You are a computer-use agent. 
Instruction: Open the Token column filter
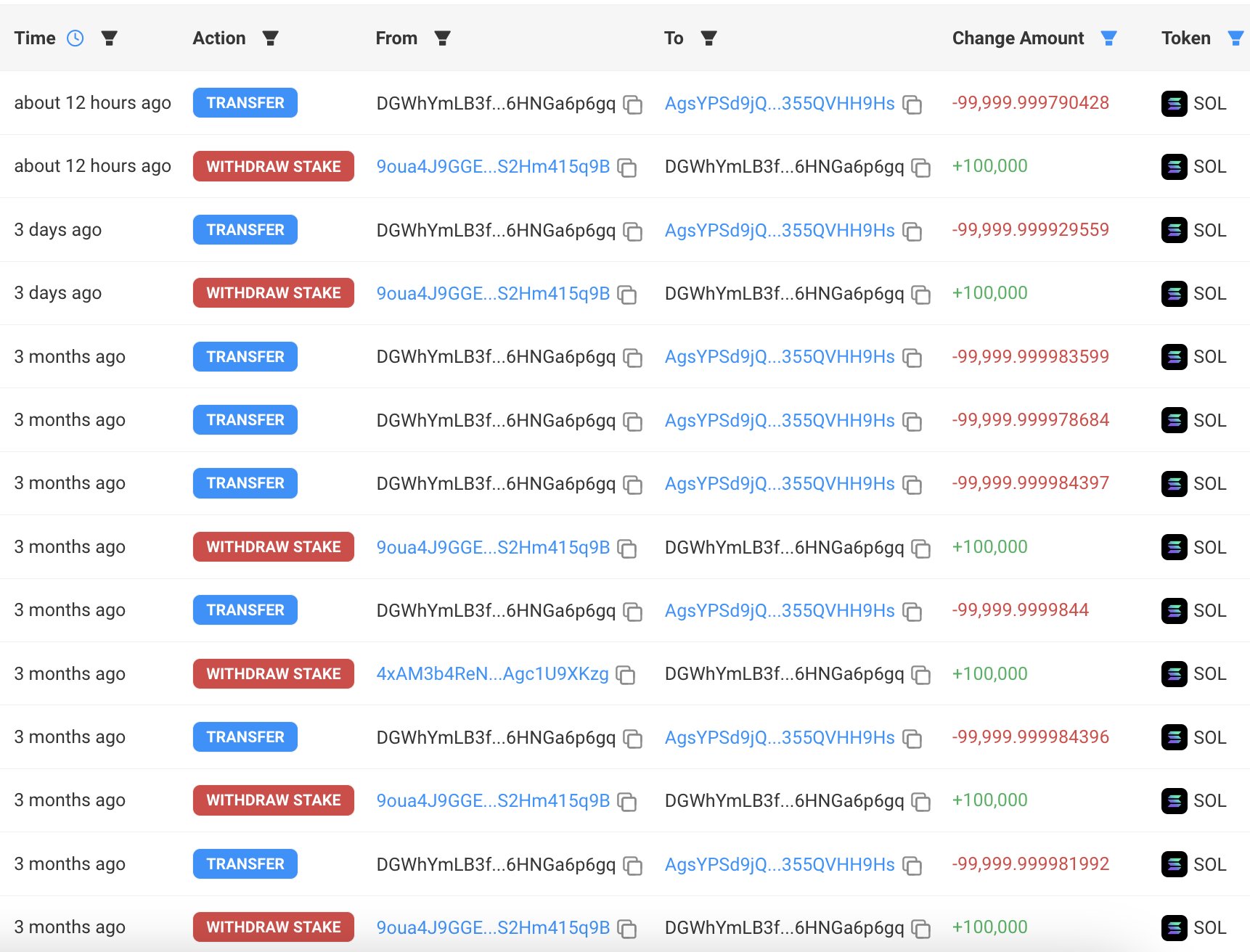click(x=1235, y=38)
